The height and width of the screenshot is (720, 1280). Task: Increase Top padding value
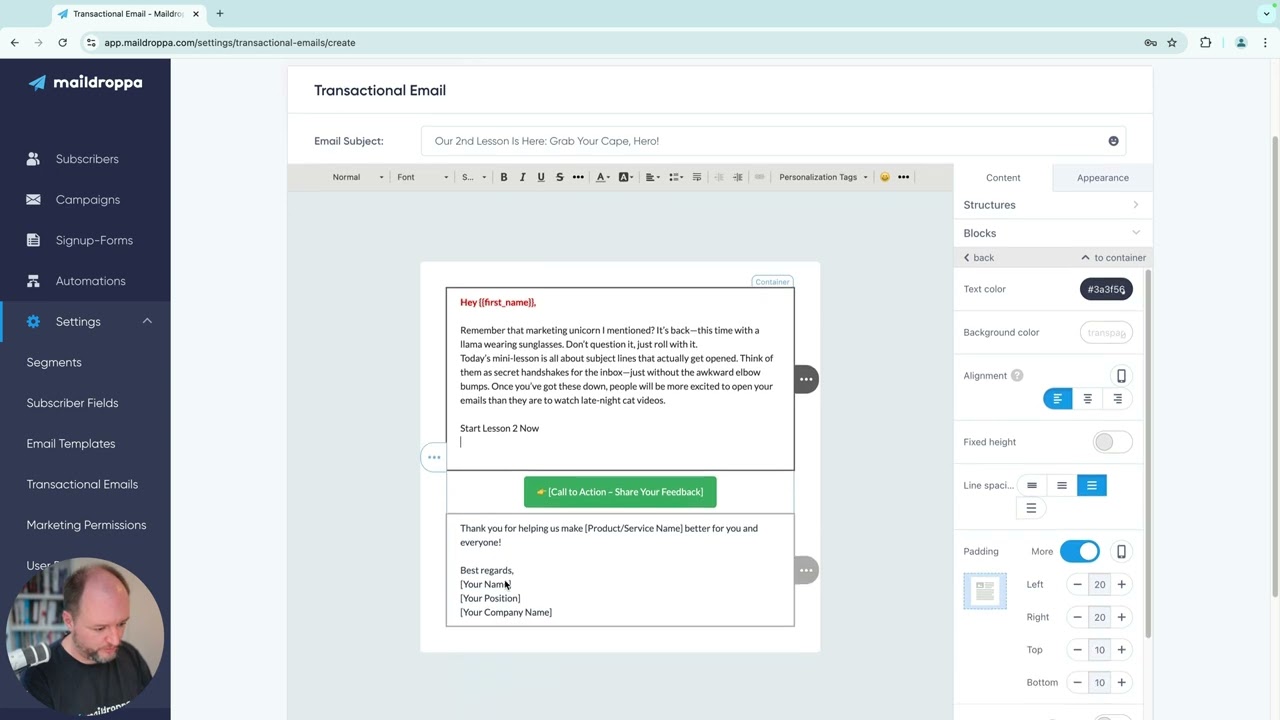pos(1121,650)
